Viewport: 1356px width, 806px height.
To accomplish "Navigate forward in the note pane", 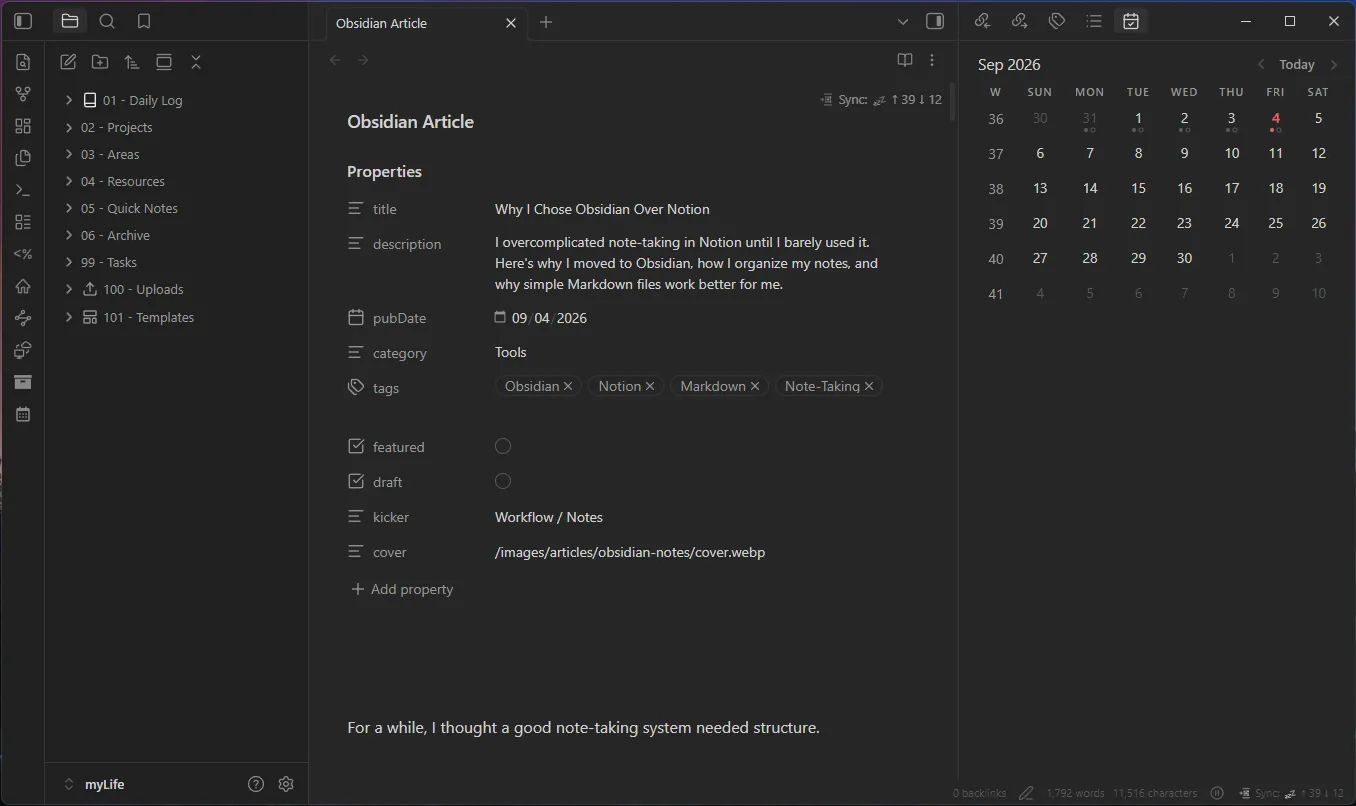I will pyautogui.click(x=363, y=60).
